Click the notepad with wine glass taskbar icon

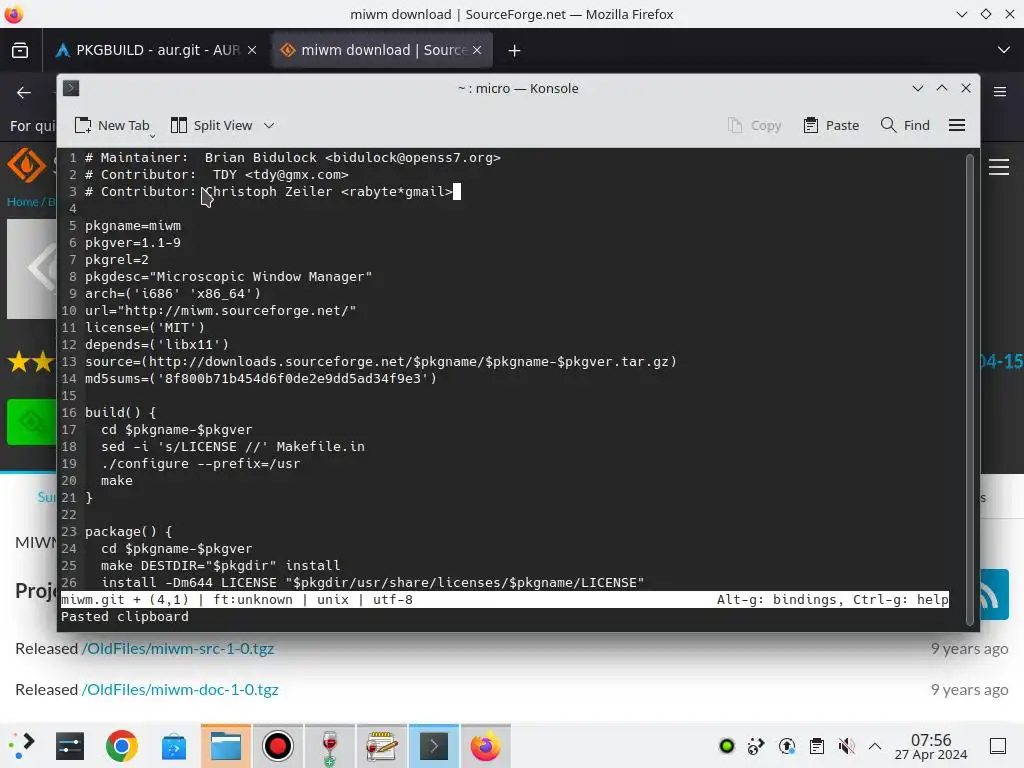point(381,746)
